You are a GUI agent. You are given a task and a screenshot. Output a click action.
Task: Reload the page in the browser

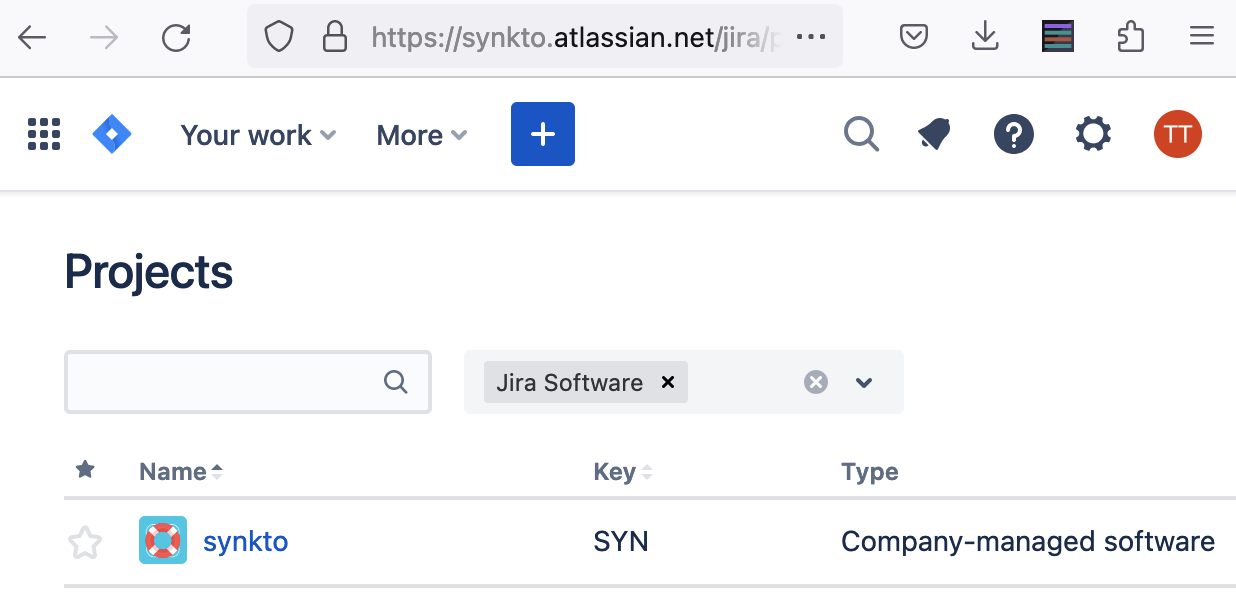[176, 38]
